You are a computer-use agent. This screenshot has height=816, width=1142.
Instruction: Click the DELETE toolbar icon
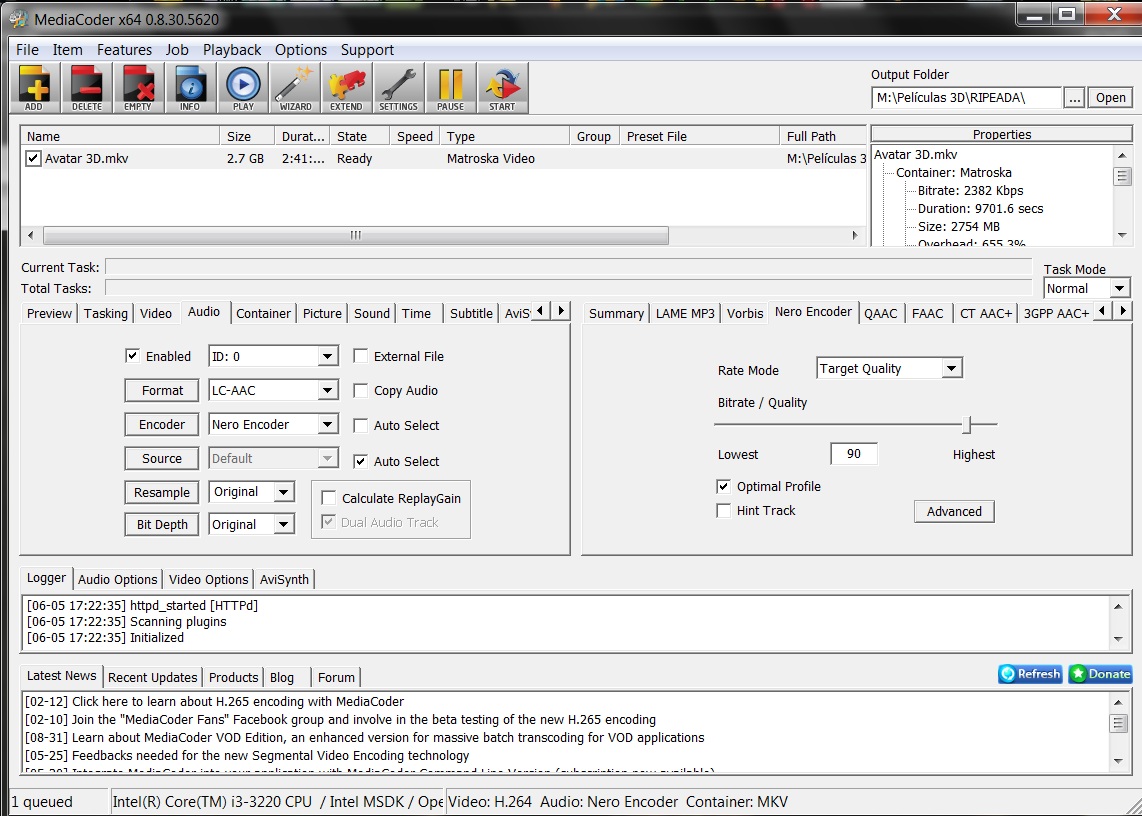(x=86, y=88)
